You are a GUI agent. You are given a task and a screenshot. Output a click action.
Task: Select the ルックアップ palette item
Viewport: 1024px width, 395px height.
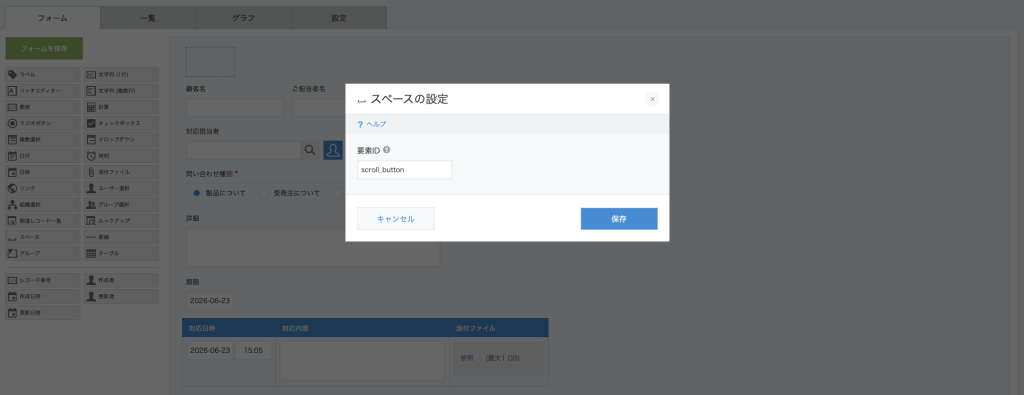click(x=121, y=221)
